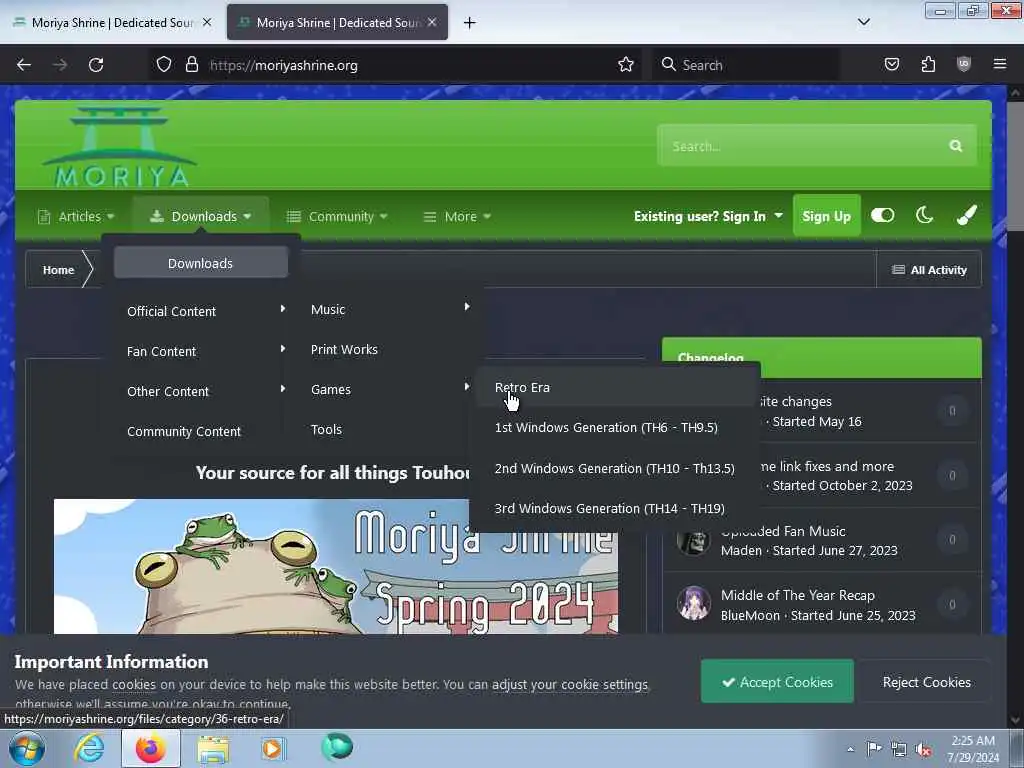Open the media player taskbar icon
The width and height of the screenshot is (1024, 768).
(x=273, y=748)
